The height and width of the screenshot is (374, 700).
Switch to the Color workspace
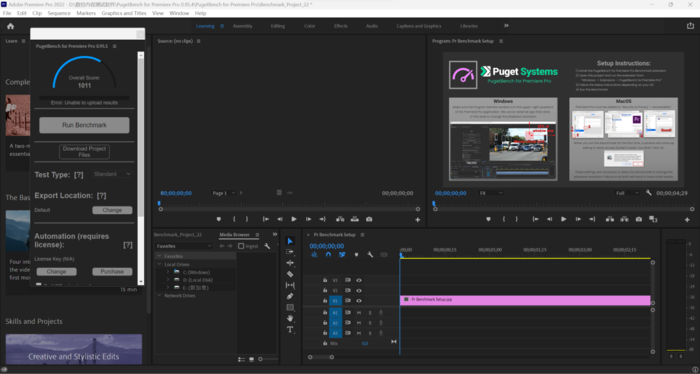309,26
